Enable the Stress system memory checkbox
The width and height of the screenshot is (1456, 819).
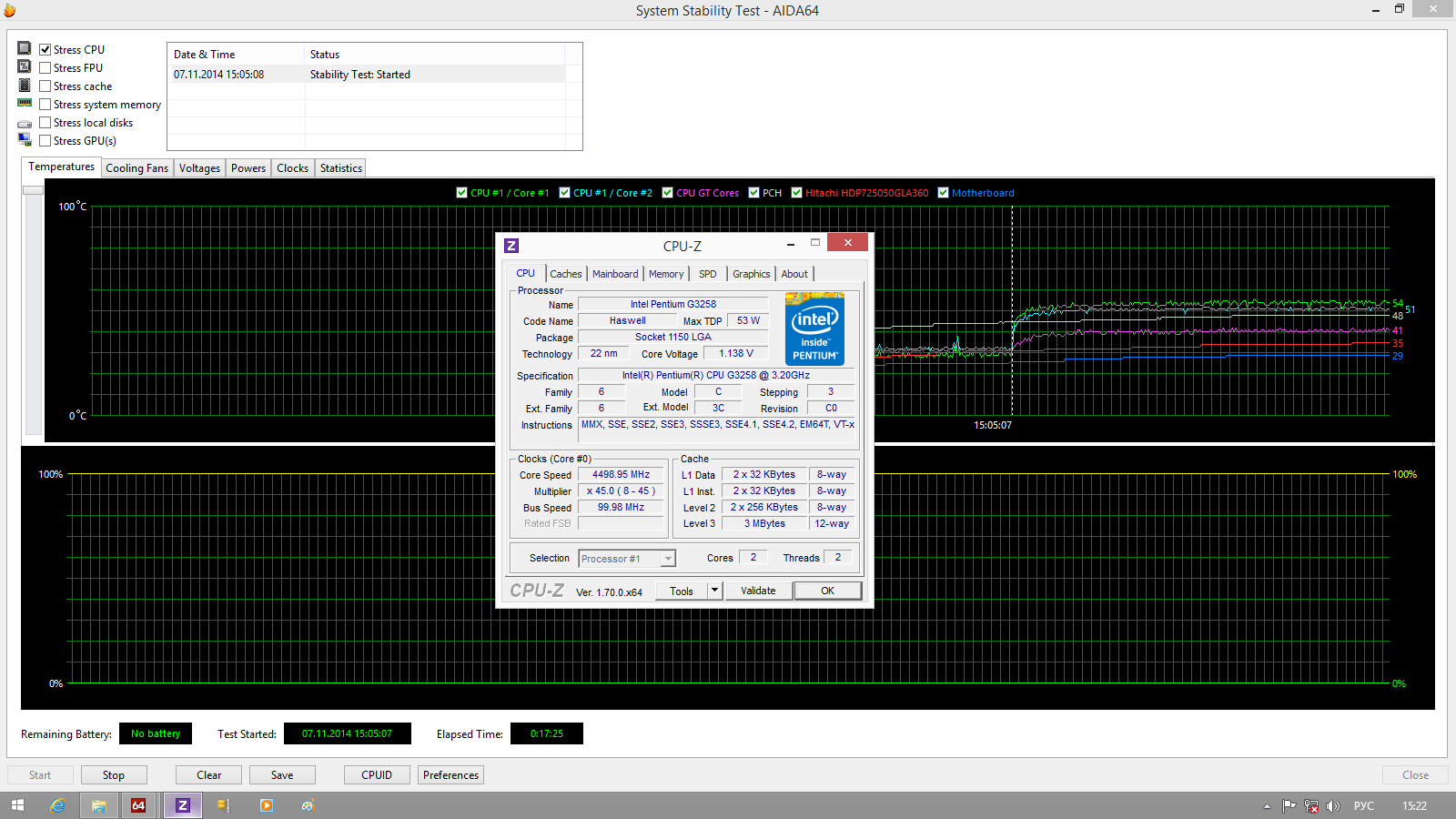45,104
